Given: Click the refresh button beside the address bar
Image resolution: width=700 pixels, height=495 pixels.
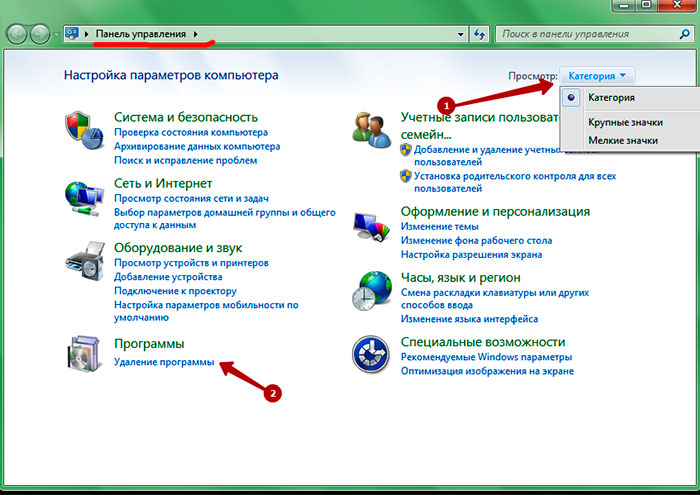Looking at the screenshot, I should [479, 34].
